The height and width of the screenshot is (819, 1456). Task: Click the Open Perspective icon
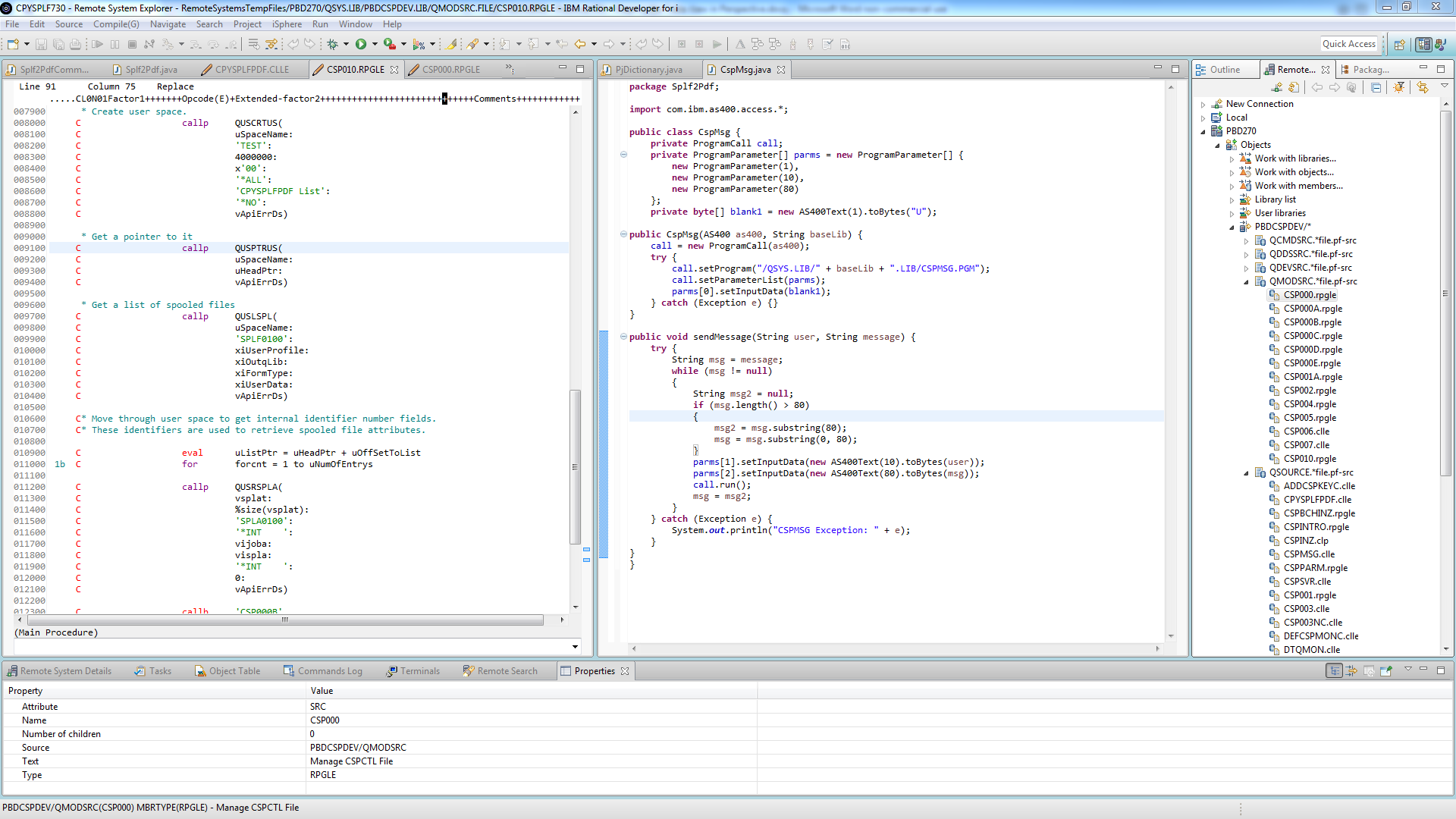(1400, 44)
